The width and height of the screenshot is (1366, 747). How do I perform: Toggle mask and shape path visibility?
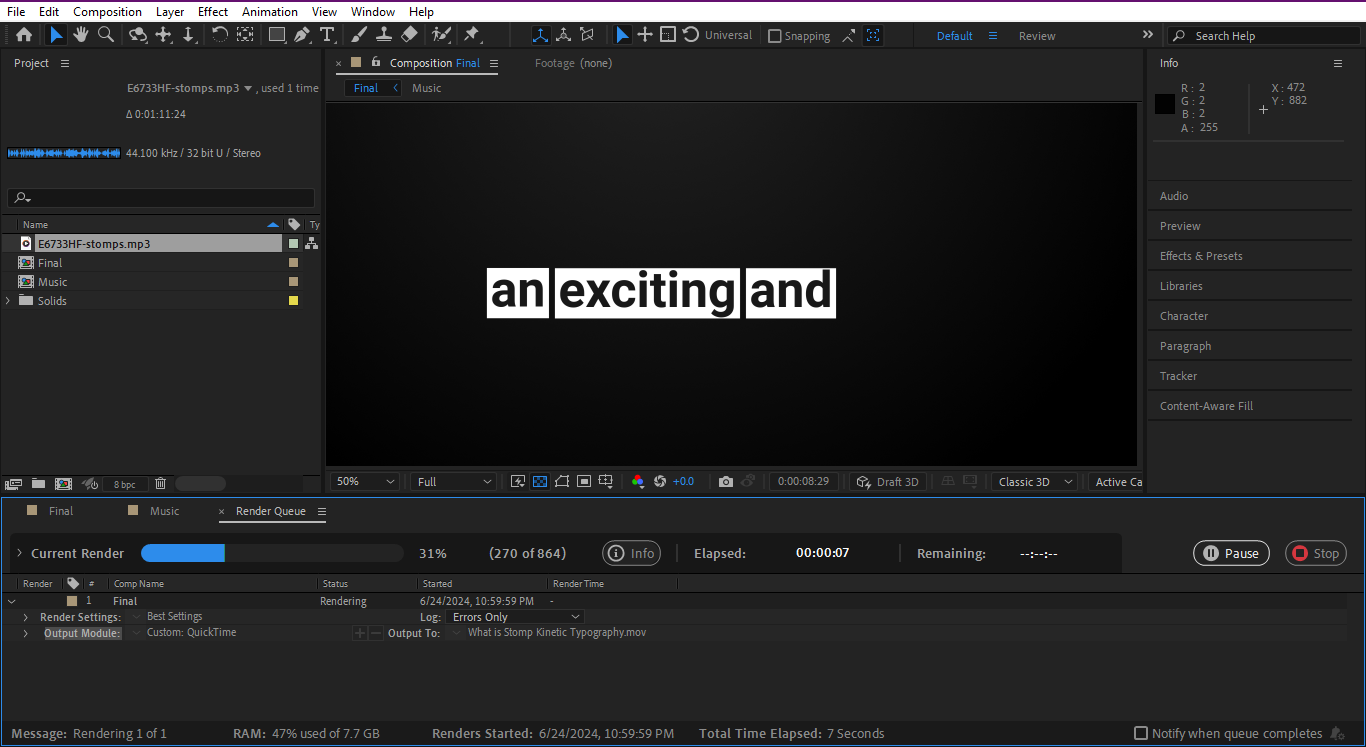point(562,482)
